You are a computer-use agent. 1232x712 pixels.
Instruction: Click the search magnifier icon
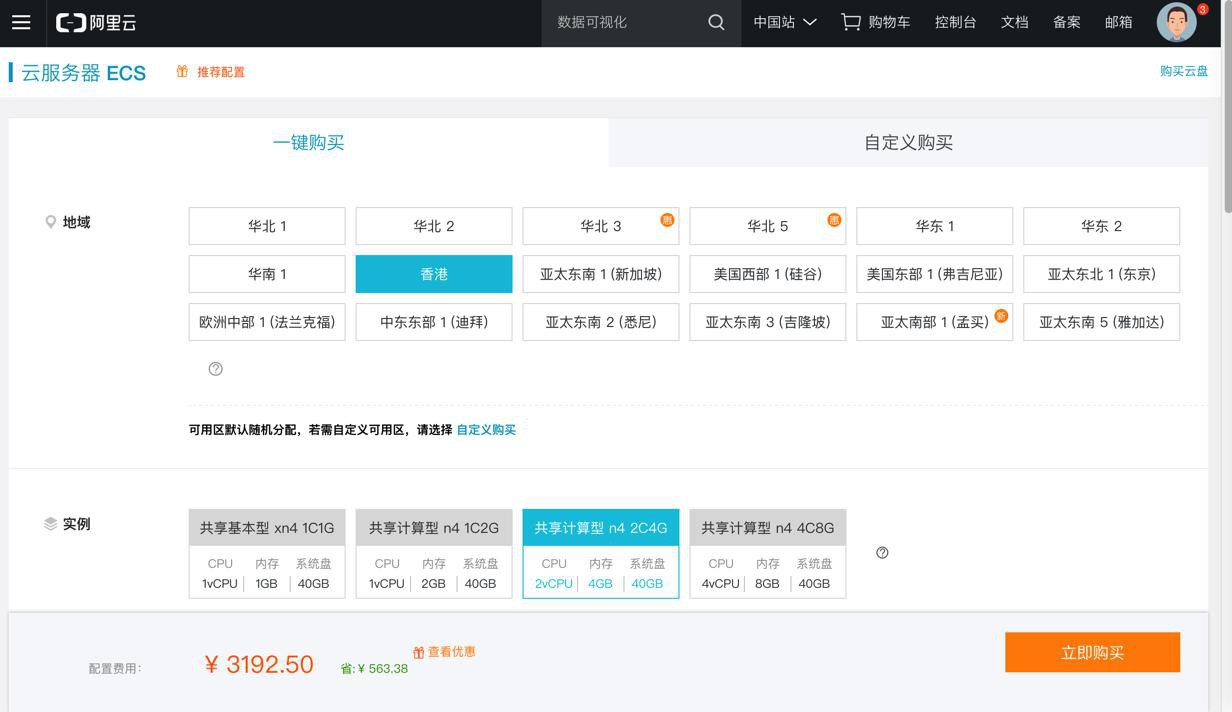[x=716, y=22]
